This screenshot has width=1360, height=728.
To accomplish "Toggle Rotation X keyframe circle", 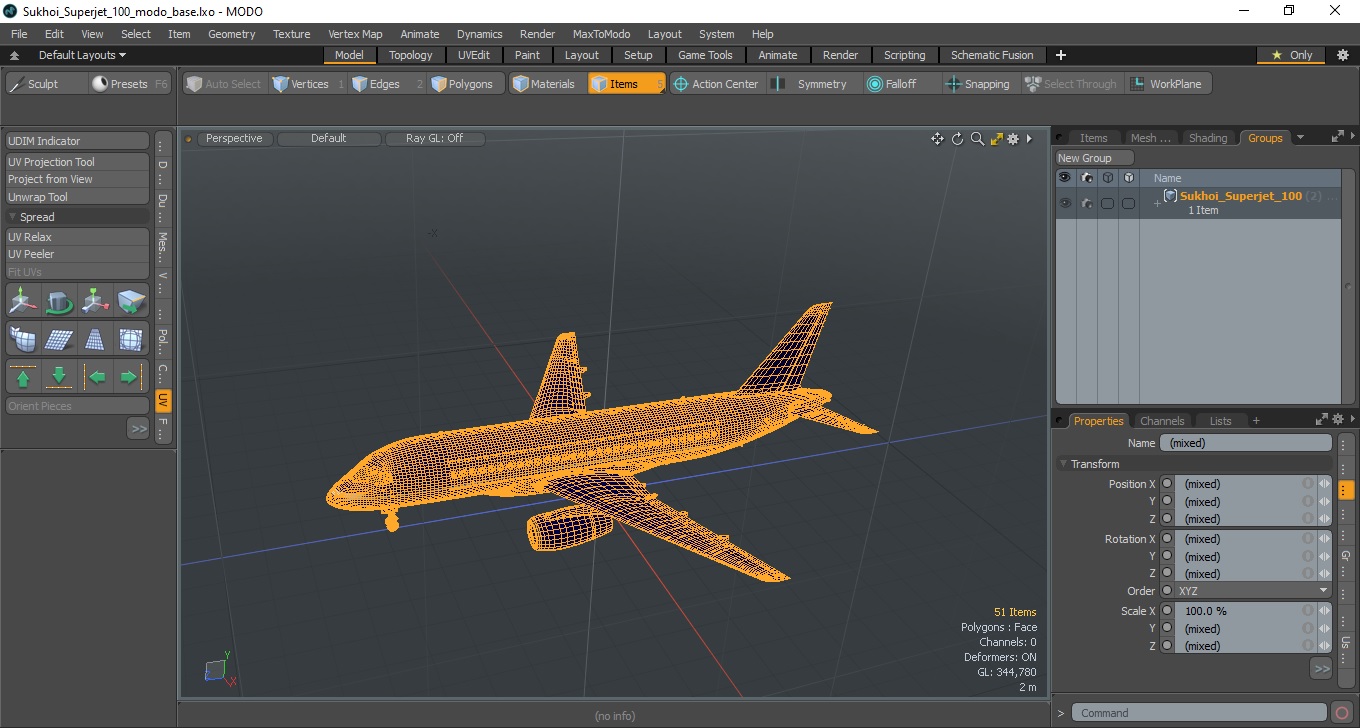I will coord(1167,539).
